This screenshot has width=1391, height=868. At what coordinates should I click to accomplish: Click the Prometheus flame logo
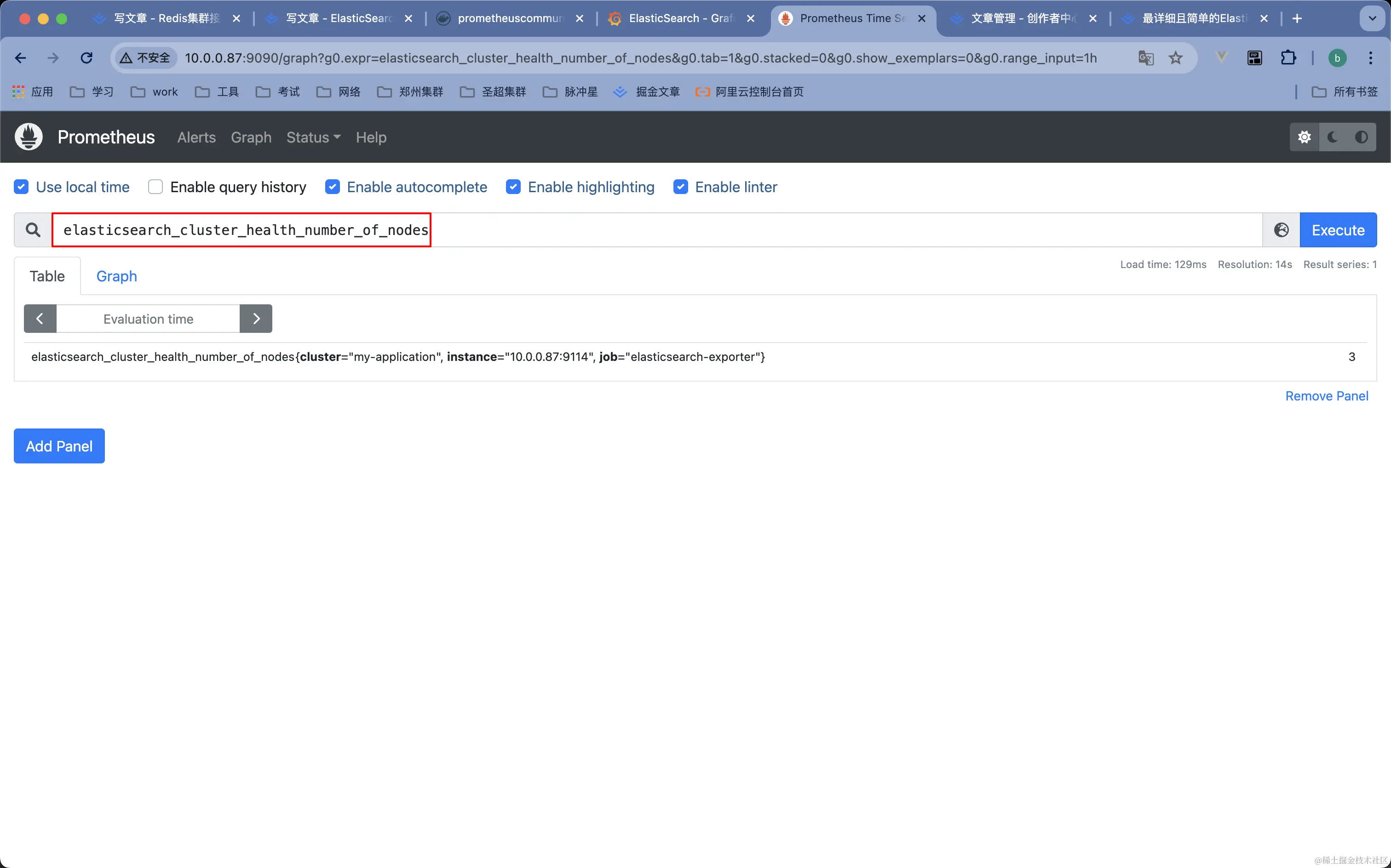[x=29, y=137]
